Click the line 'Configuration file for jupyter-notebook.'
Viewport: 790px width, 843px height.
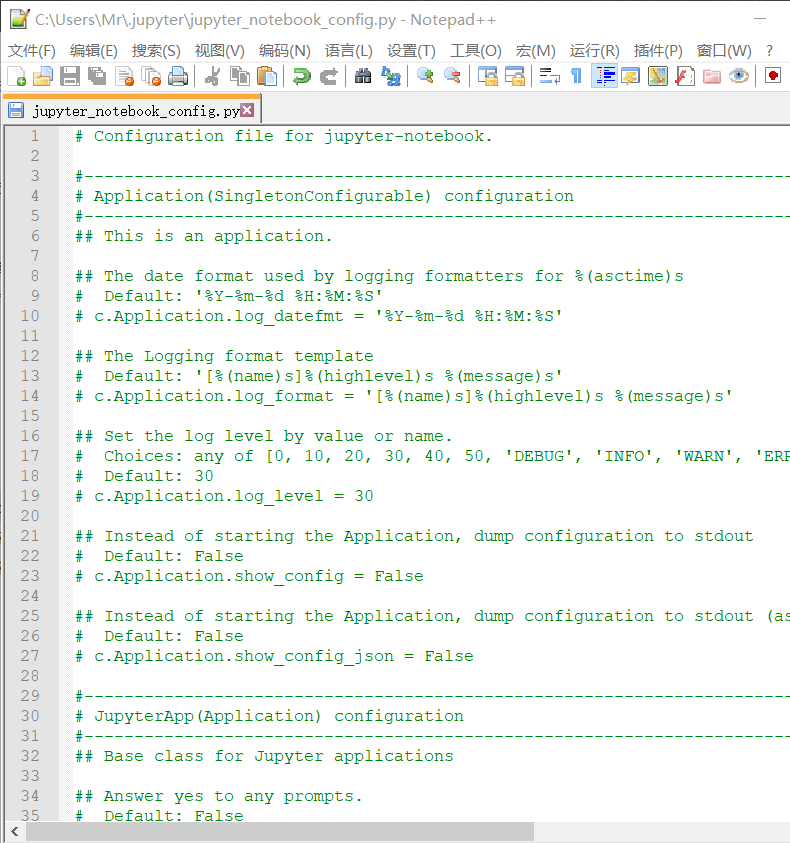click(293, 136)
